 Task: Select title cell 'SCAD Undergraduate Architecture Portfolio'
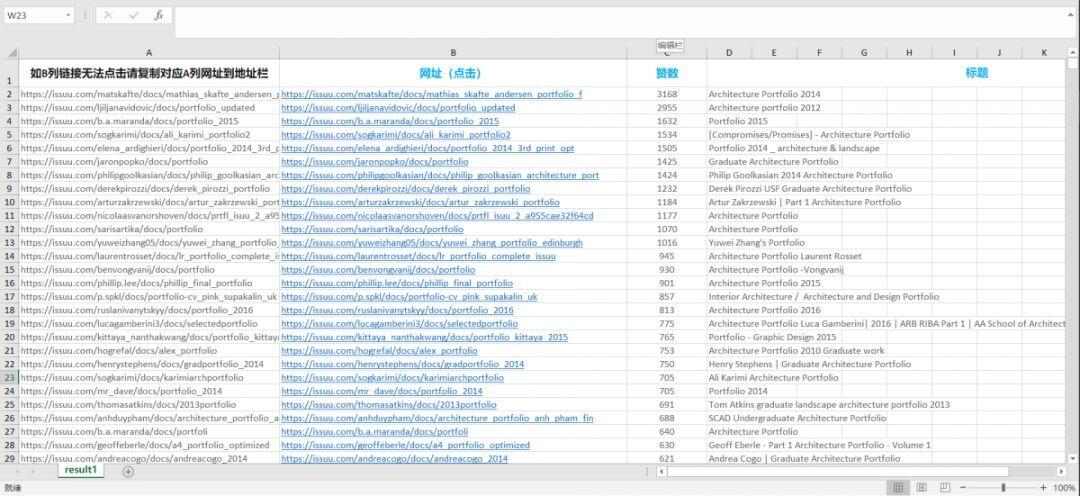point(798,417)
